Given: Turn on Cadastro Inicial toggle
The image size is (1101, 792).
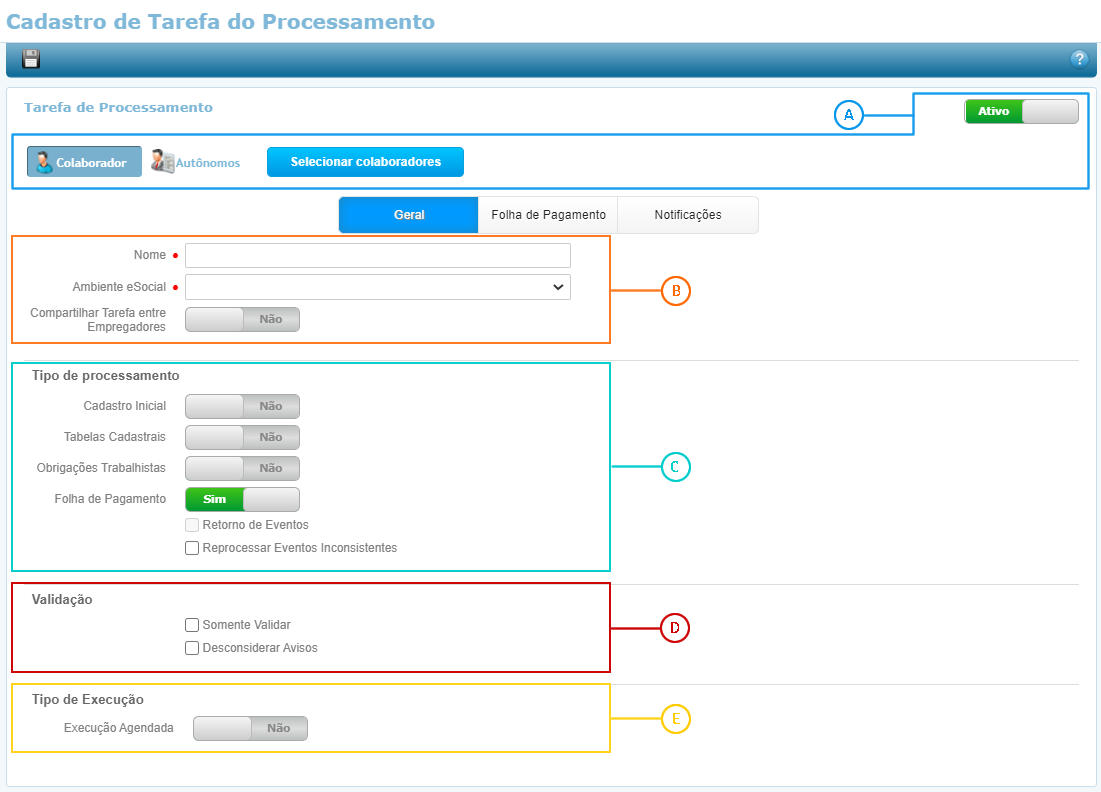Looking at the screenshot, I should (242, 406).
